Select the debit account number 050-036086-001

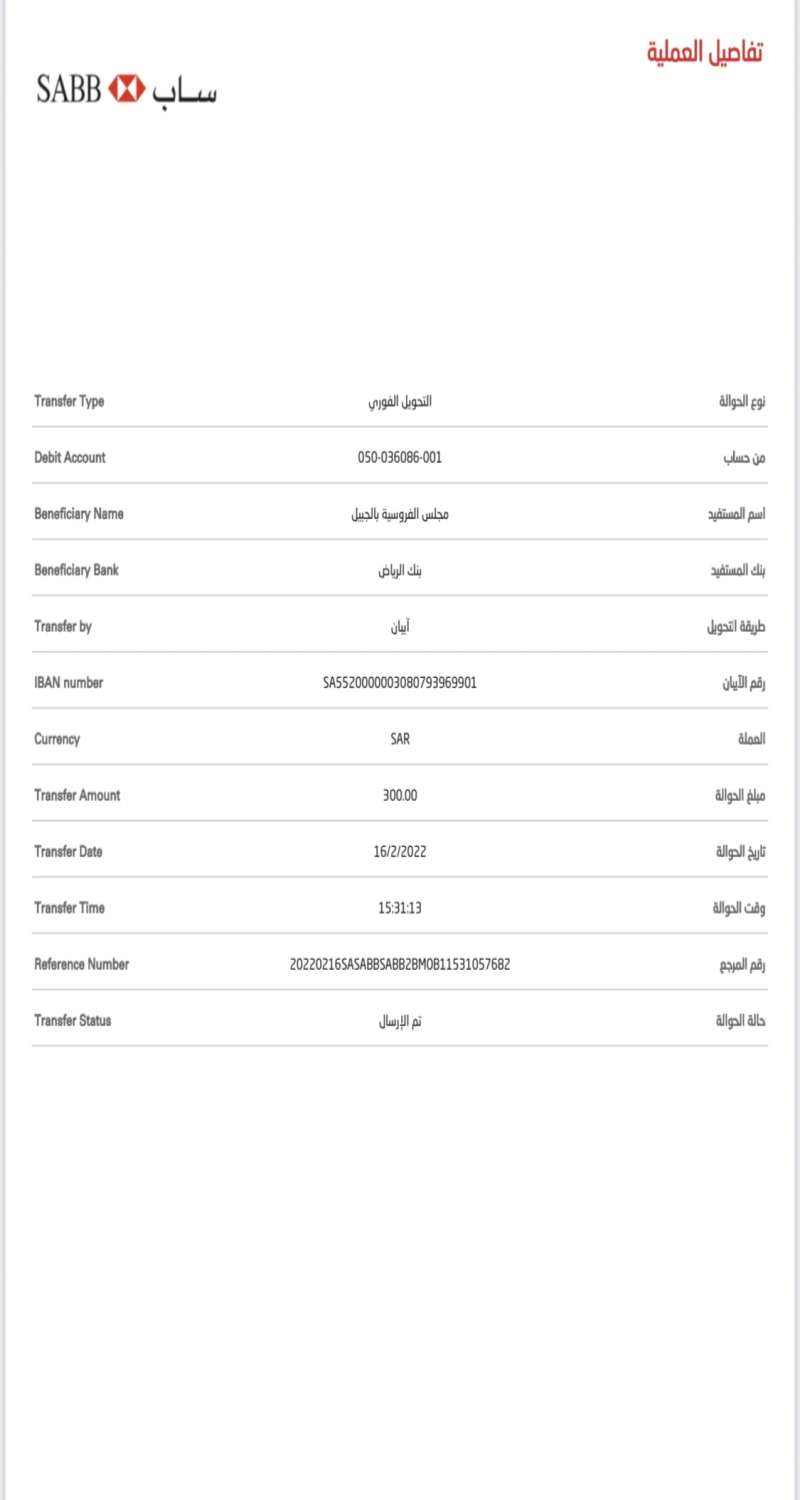click(x=400, y=458)
